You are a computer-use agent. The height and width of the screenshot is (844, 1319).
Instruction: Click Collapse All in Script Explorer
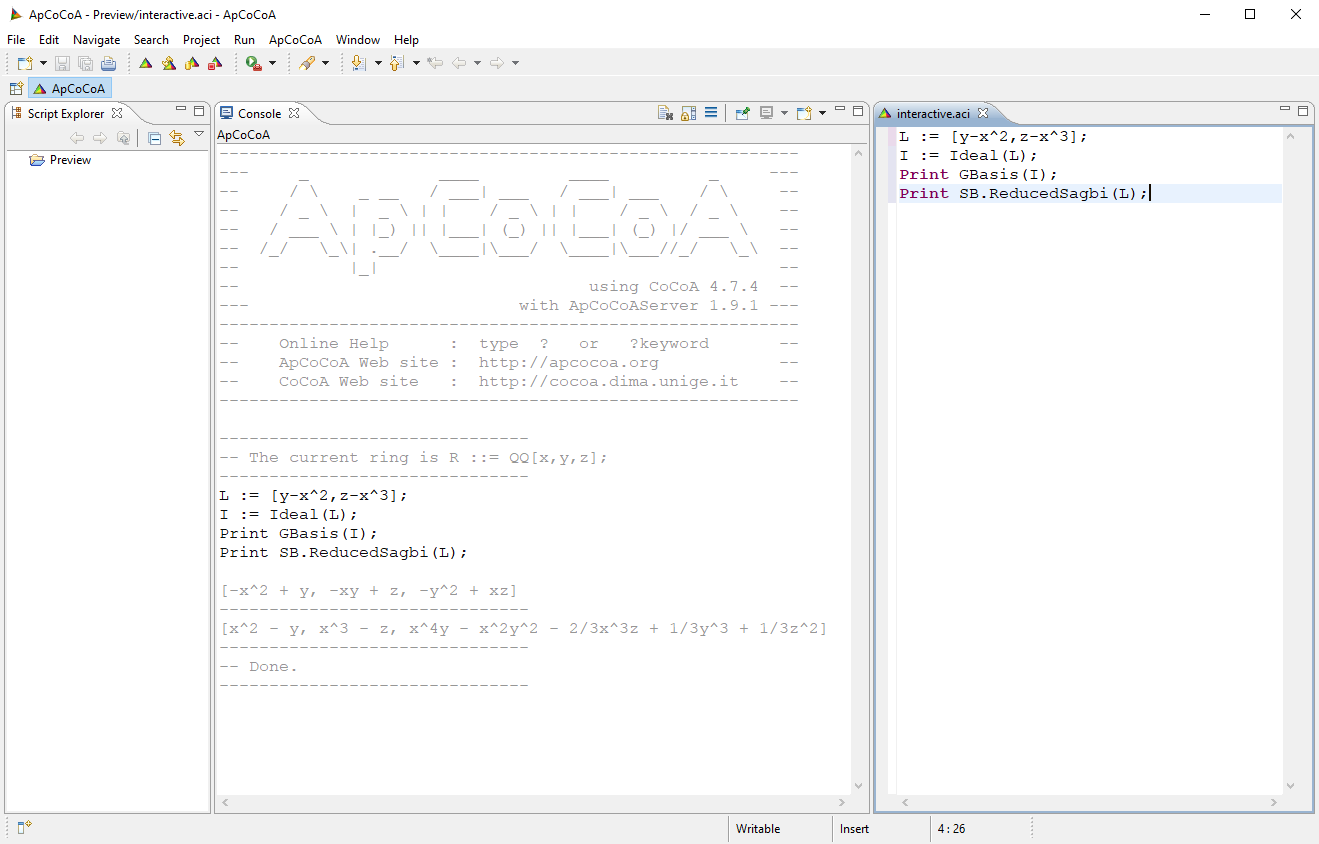point(154,138)
